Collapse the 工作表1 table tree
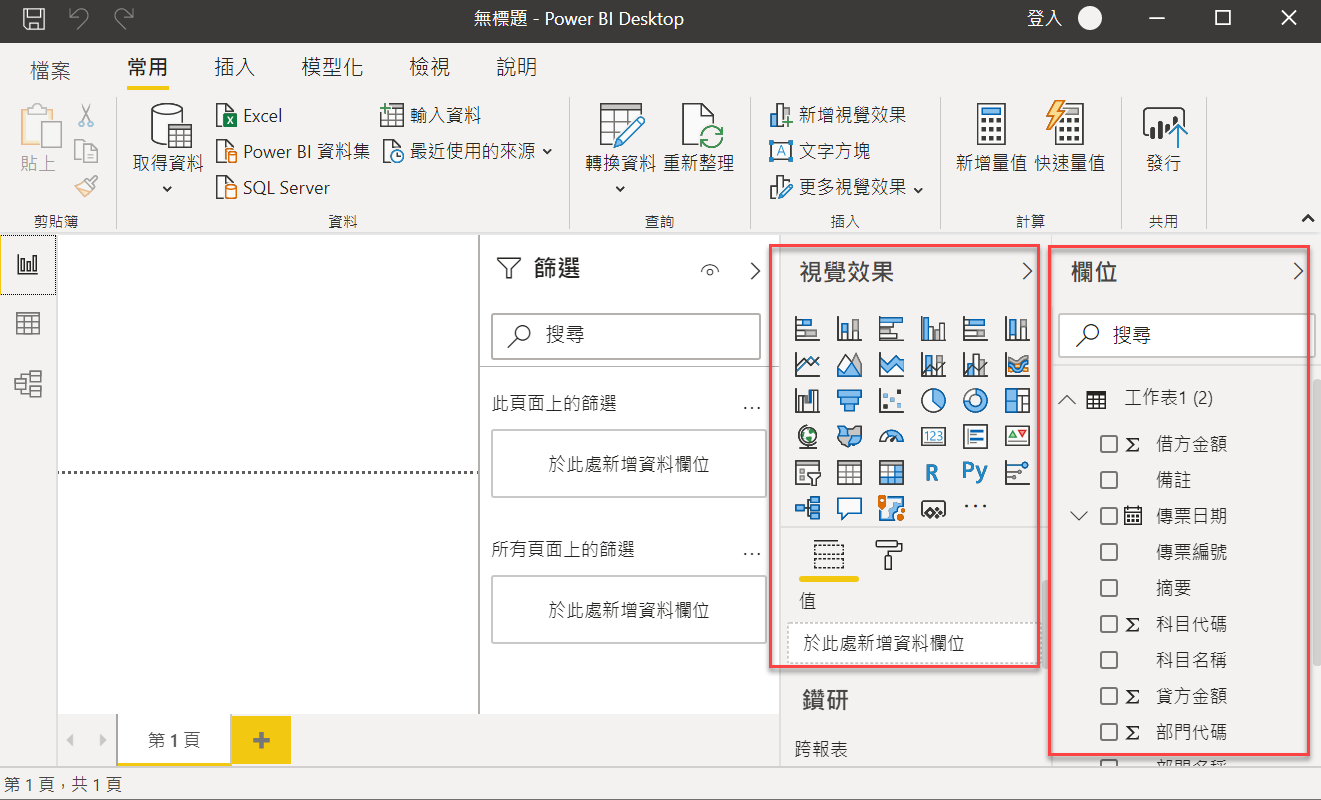The image size is (1321, 800). [1067, 399]
